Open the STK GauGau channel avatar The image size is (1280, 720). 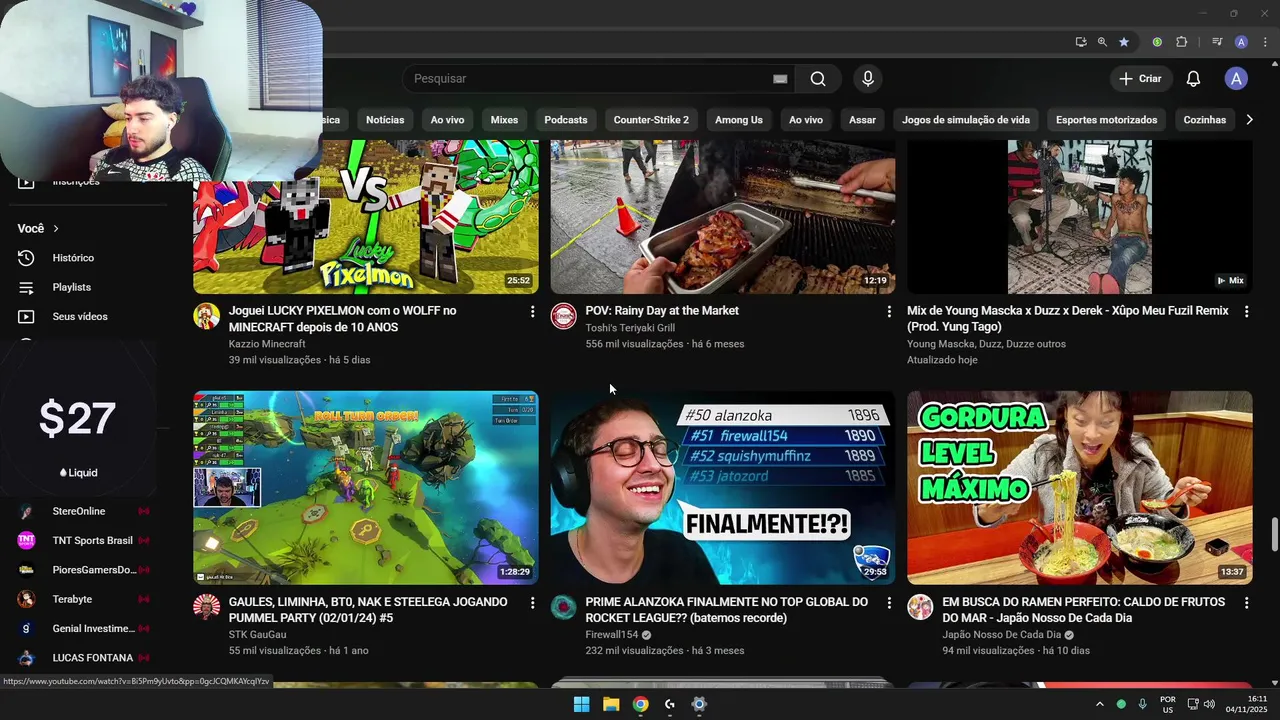coord(207,607)
